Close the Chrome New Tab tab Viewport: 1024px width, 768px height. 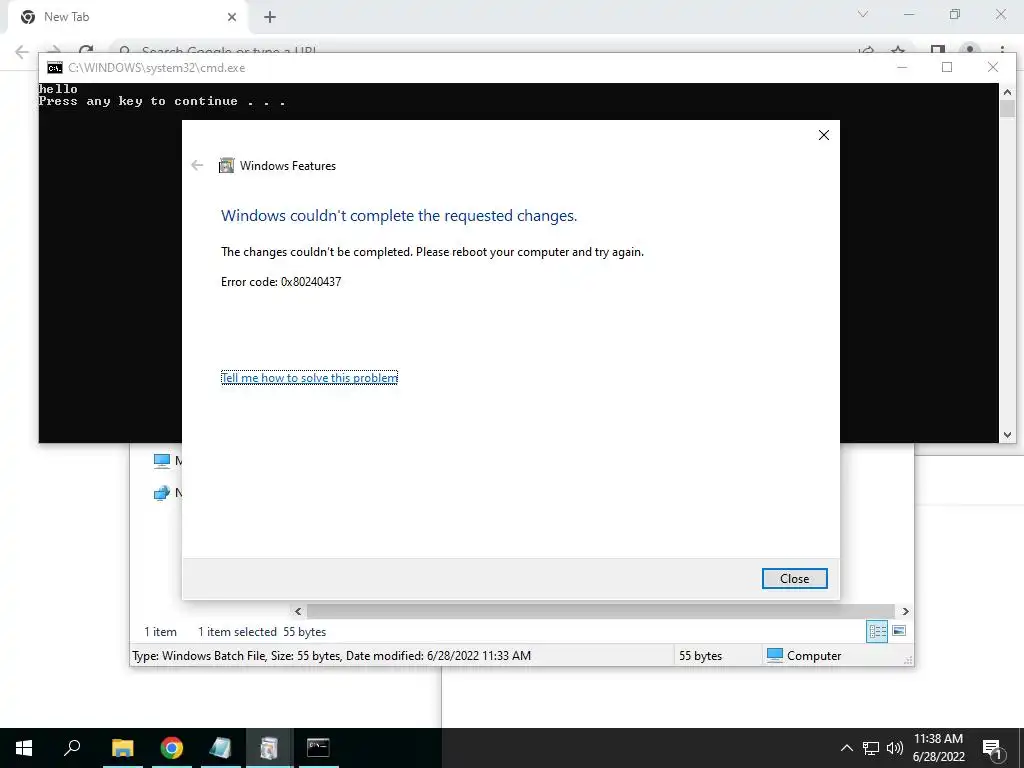pos(232,17)
